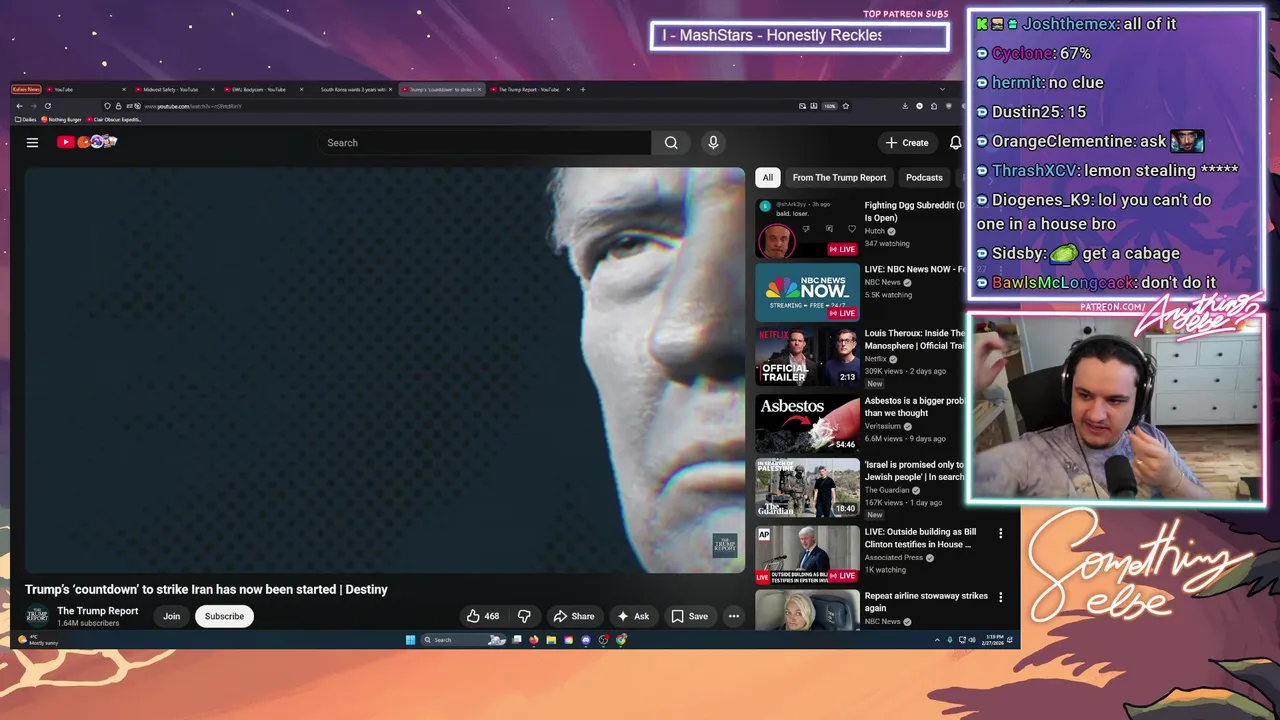Start voice search with the microphone icon
Screen dimensions: 1280x720
click(x=713, y=143)
